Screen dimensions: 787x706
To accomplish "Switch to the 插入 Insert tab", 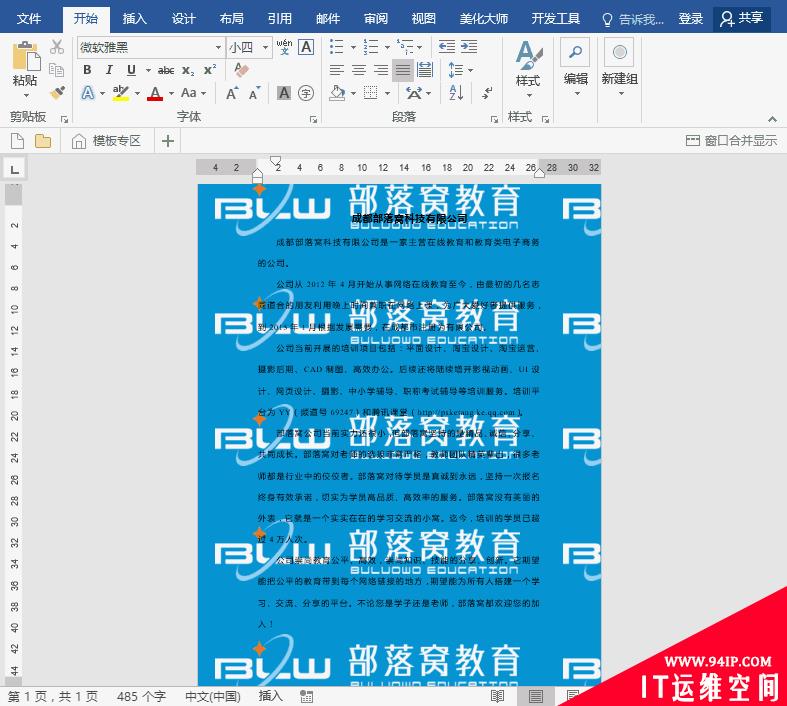I will click(x=135, y=19).
